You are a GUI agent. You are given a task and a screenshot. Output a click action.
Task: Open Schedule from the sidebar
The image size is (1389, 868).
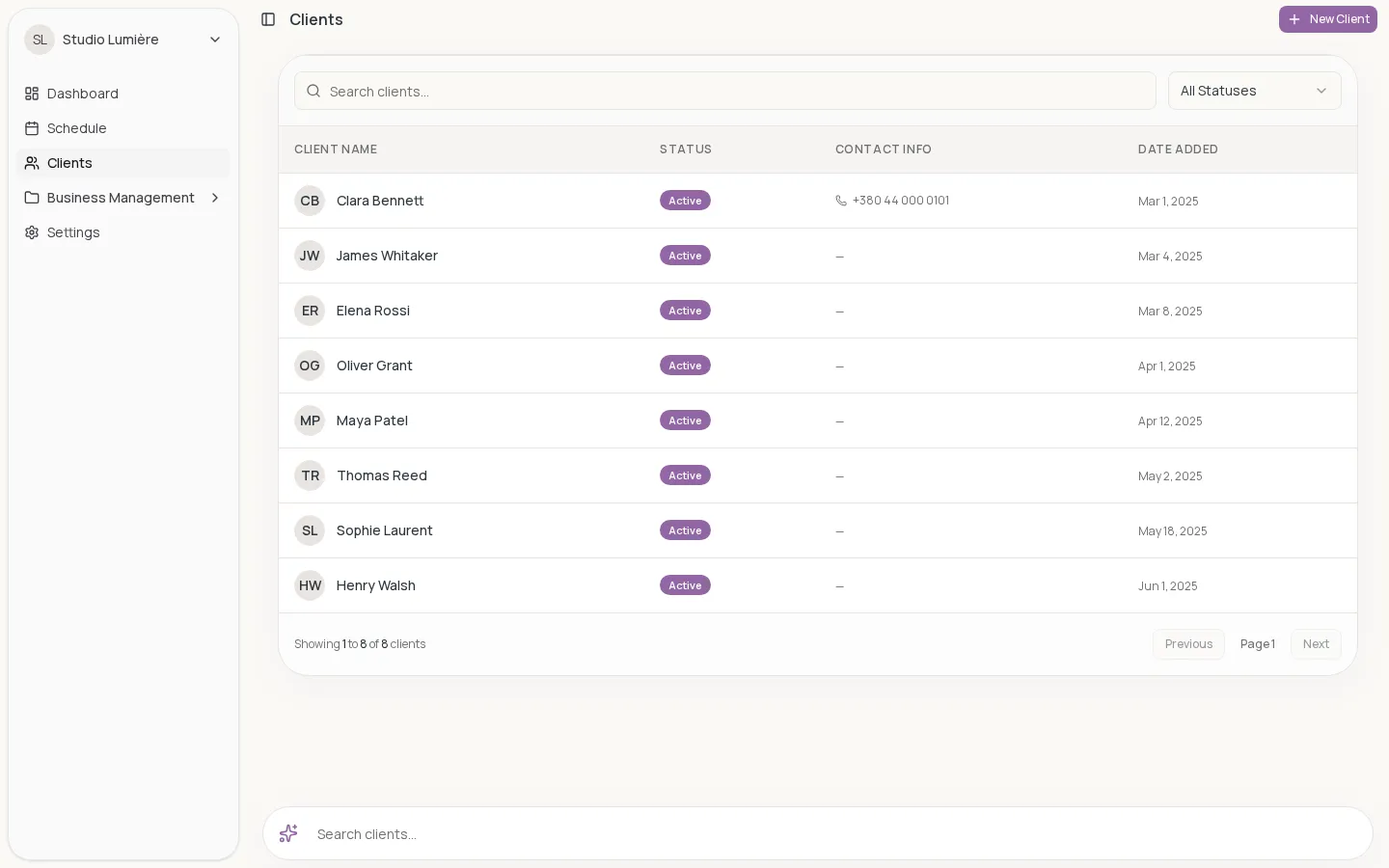click(x=123, y=128)
